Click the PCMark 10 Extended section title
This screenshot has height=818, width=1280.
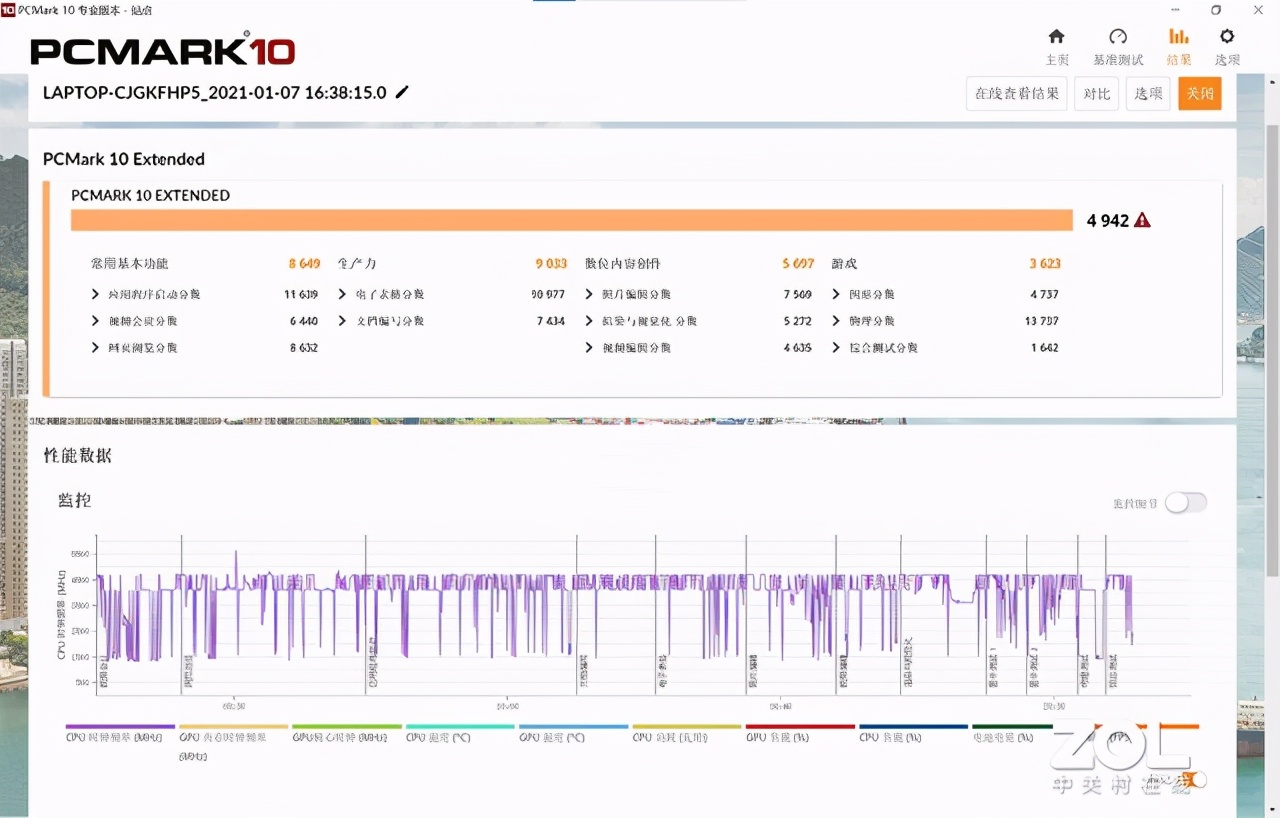coord(124,159)
